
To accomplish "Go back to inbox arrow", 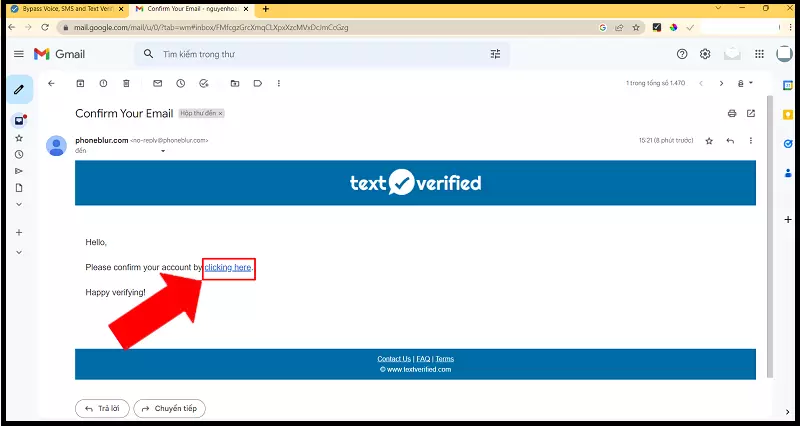I will click(x=51, y=83).
